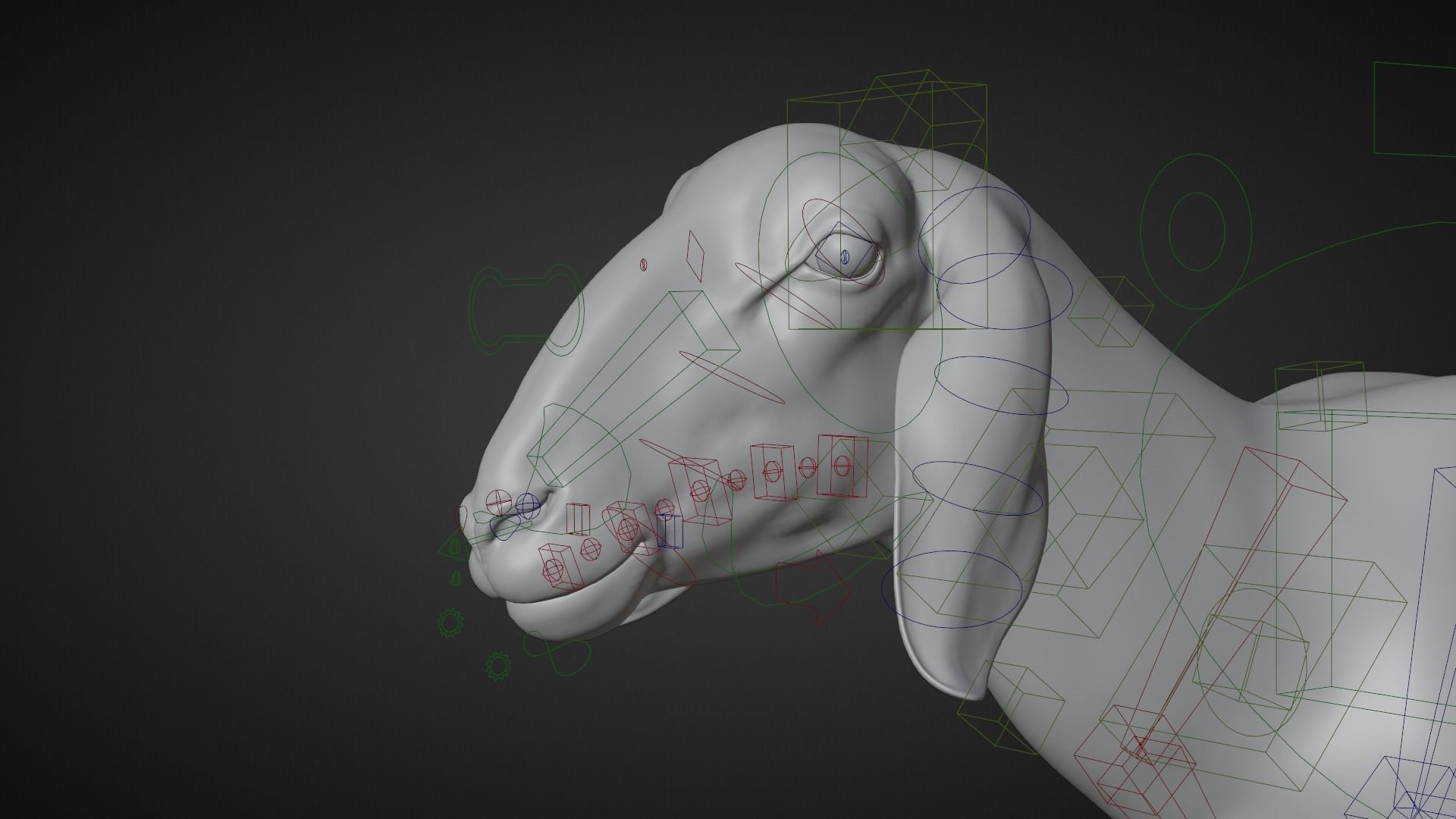Click the green rectangle at the top-right corner
The width and height of the screenshot is (1456, 819).
[1414, 109]
